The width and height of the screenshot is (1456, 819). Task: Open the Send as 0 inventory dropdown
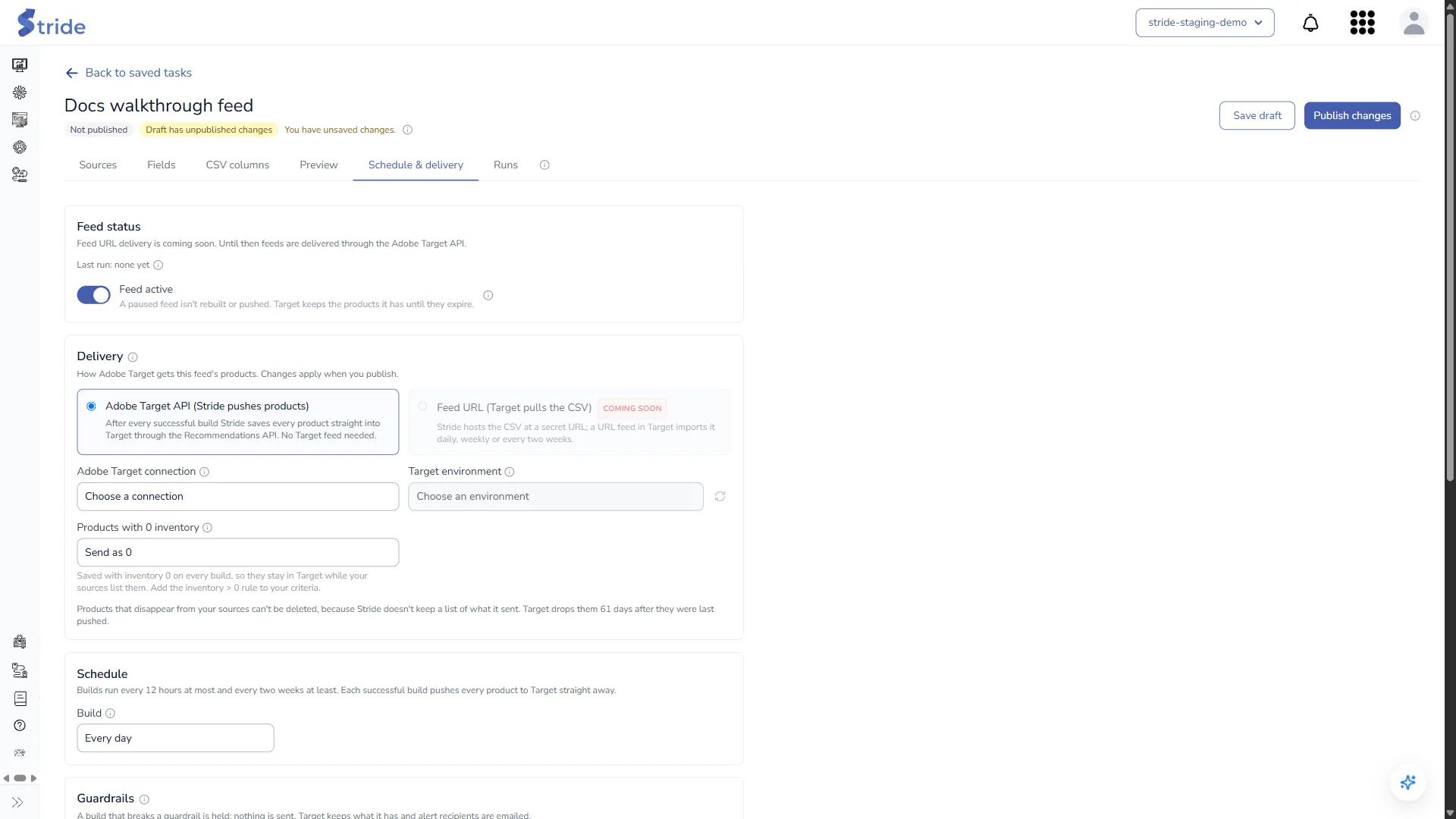[237, 553]
